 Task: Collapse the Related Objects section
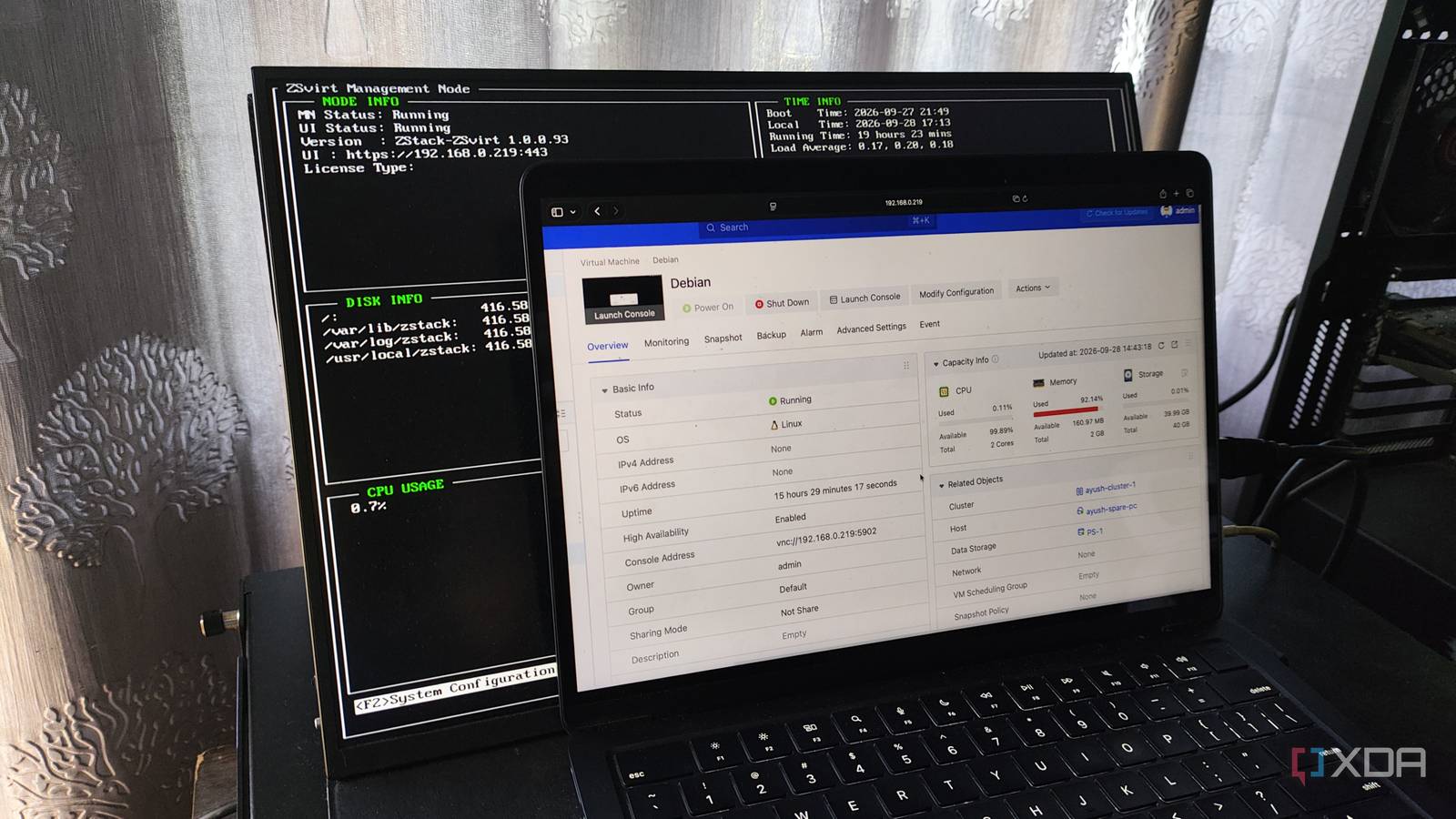click(x=941, y=485)
